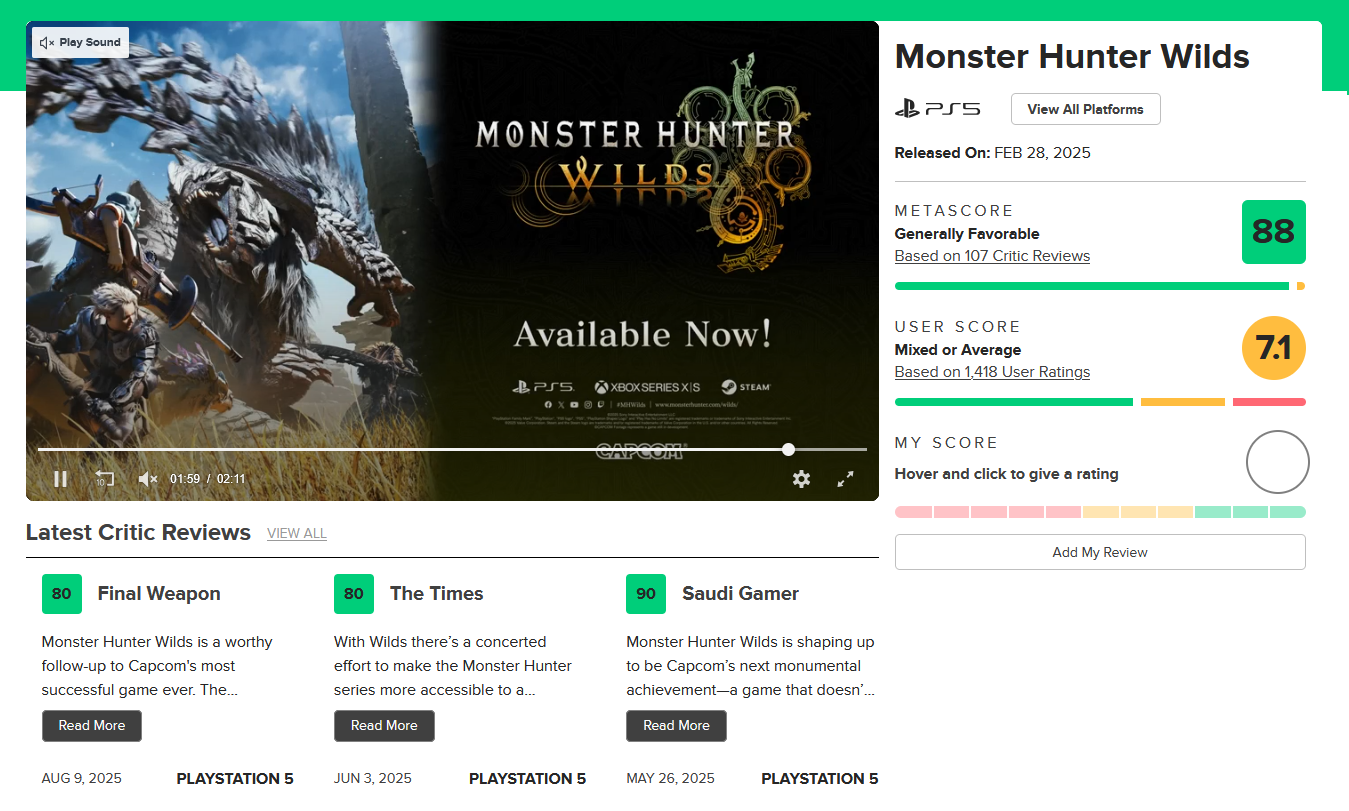Click the yellow User Score 7.1 badge
The image size is (1349, 811).
1273,348
